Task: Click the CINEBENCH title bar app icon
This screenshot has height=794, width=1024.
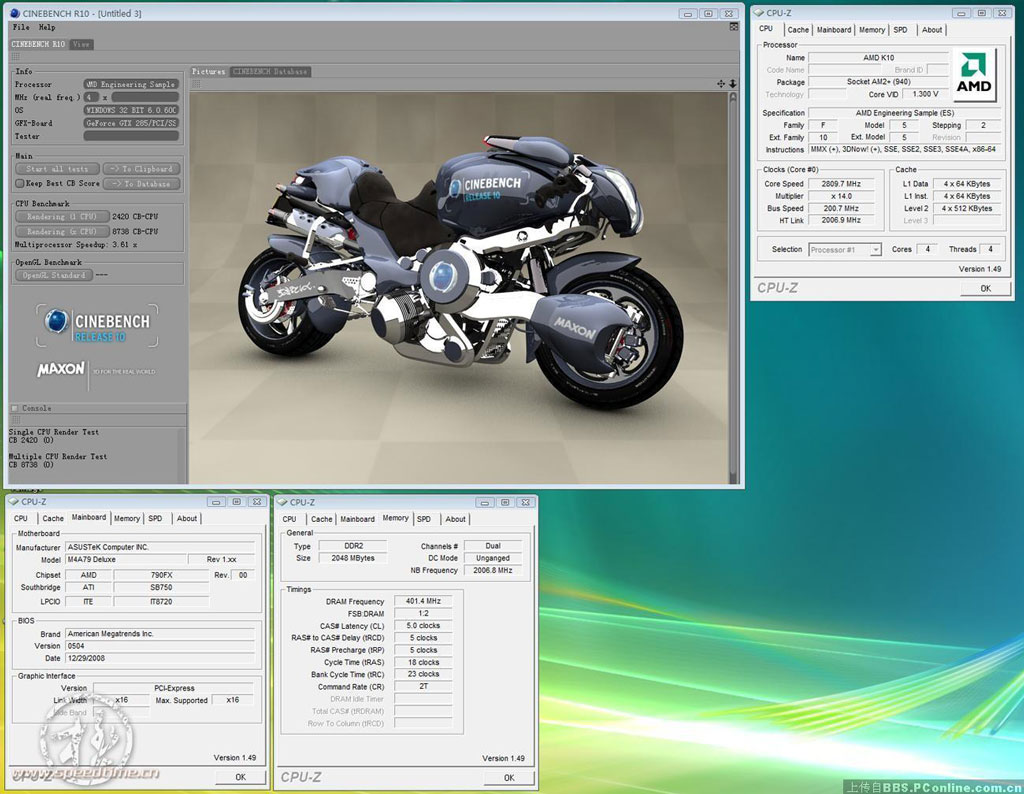Action: pos(16,13)
